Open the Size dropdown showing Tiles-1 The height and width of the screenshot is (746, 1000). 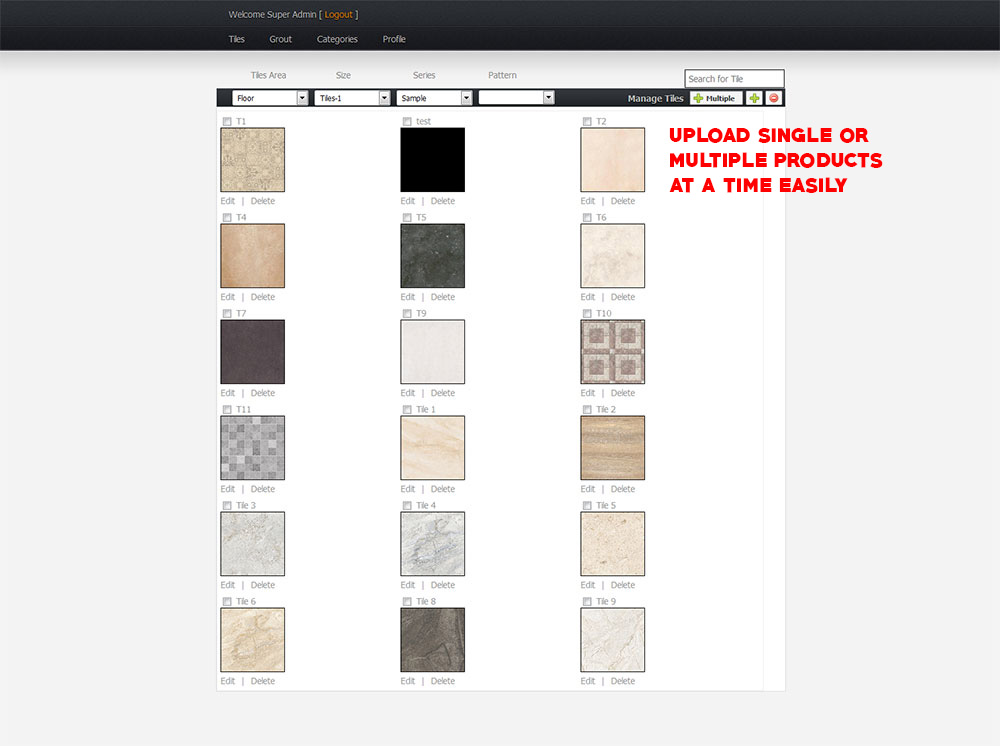[352, 98]
